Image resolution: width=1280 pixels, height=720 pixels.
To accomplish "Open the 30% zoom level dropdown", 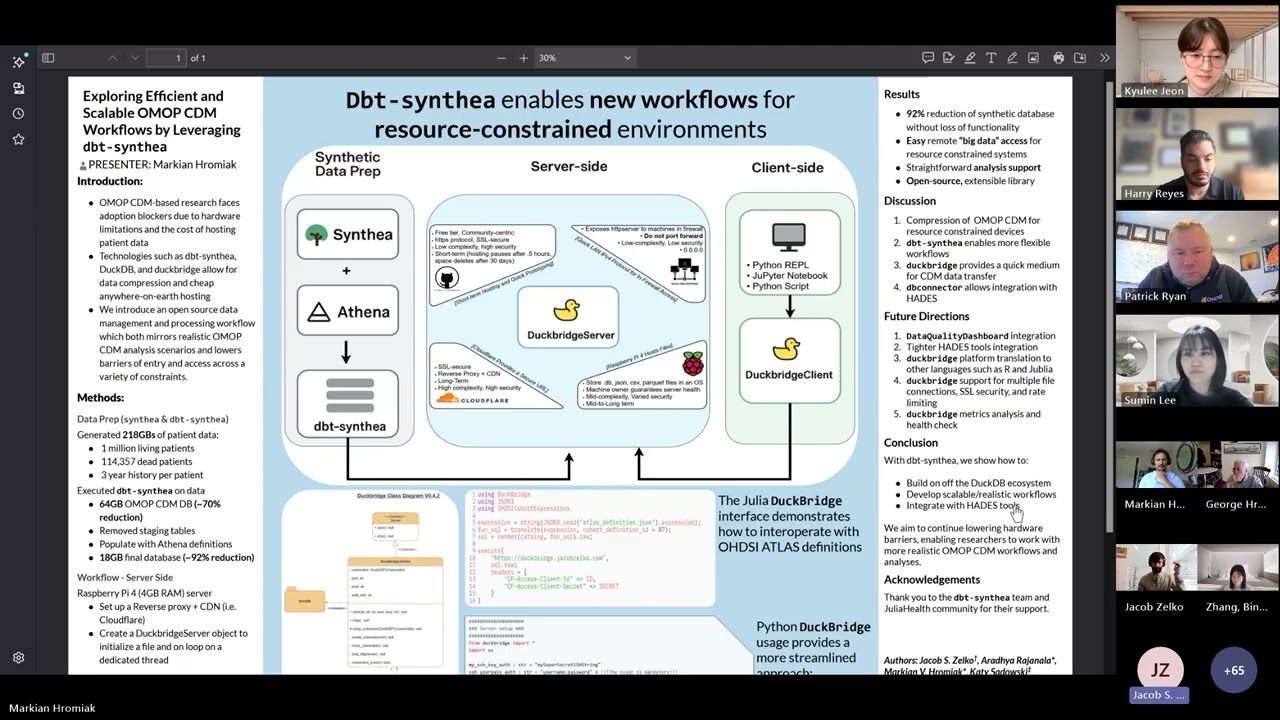I will 585,58.
